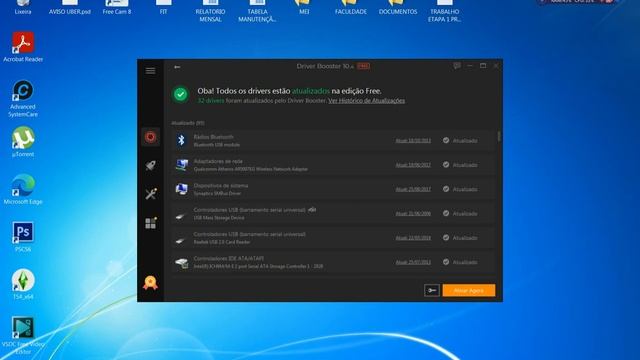
Task: Click the network adapter device icon
Action: [182, 165]
